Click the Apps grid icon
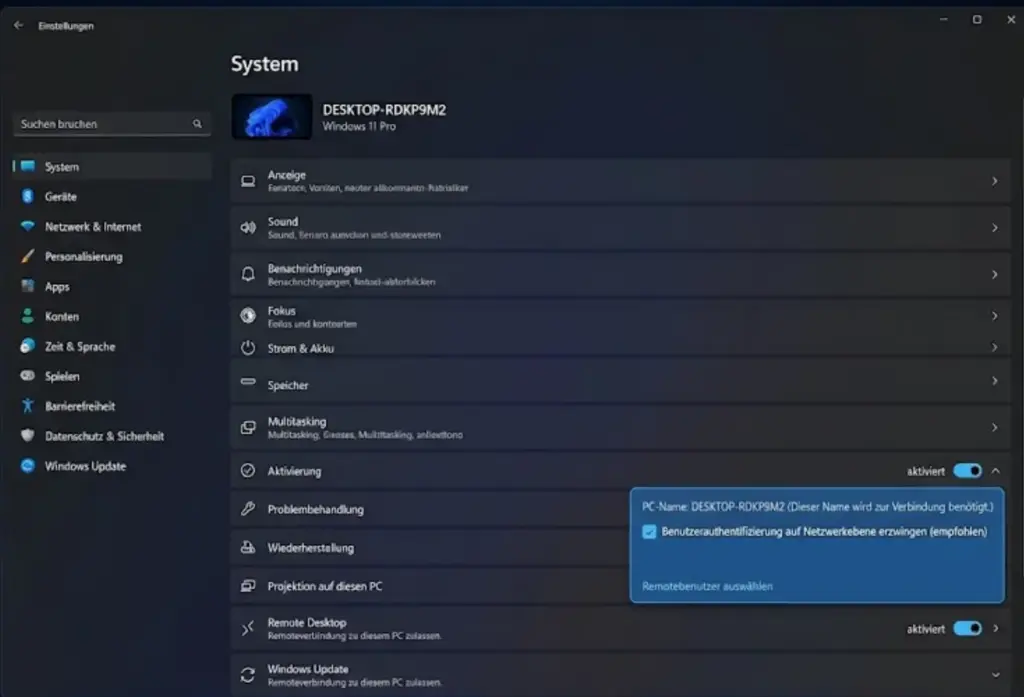The image size is (1024, 697). 27,286
